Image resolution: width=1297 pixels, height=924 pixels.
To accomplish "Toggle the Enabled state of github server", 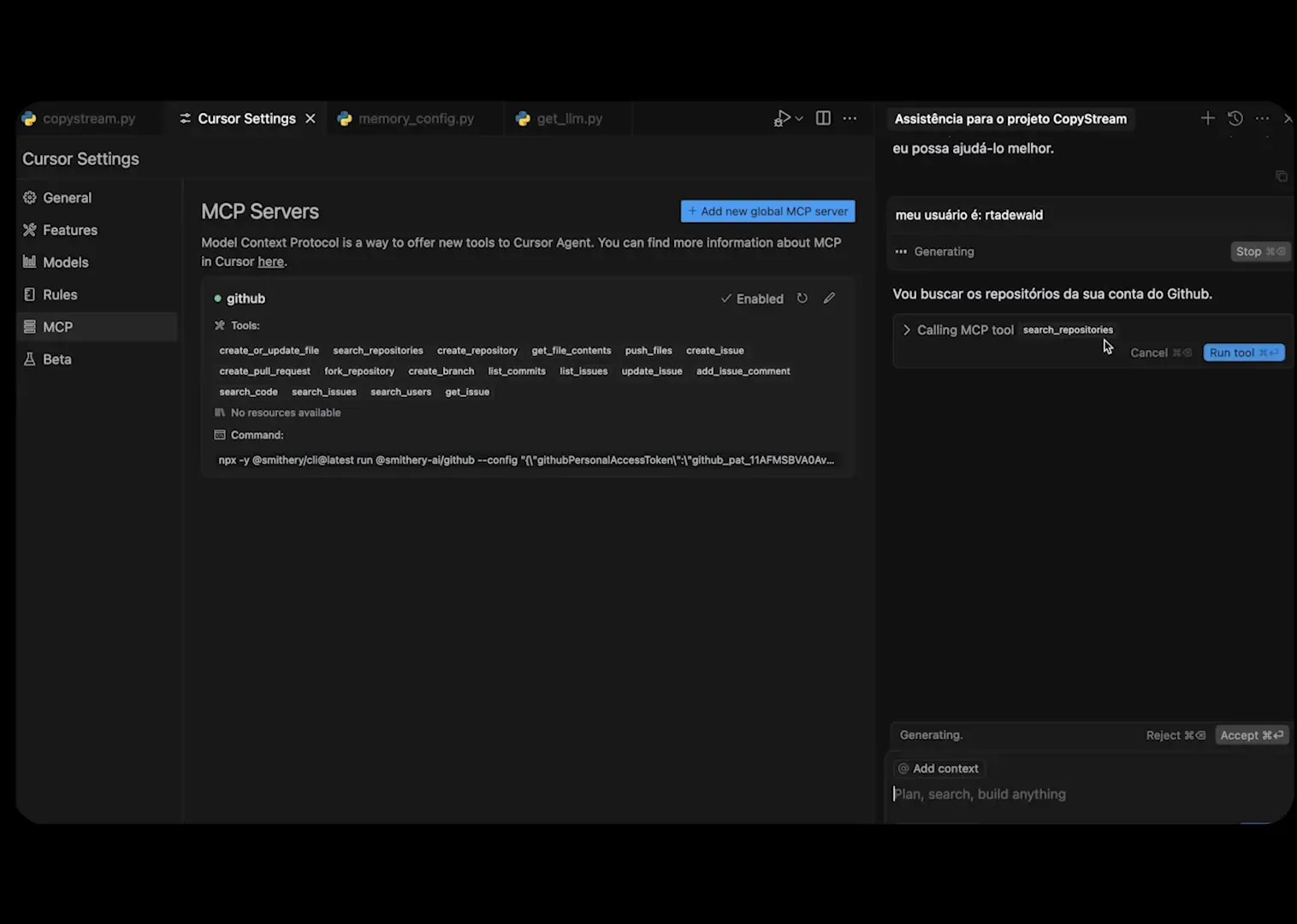I will (752, 299).
